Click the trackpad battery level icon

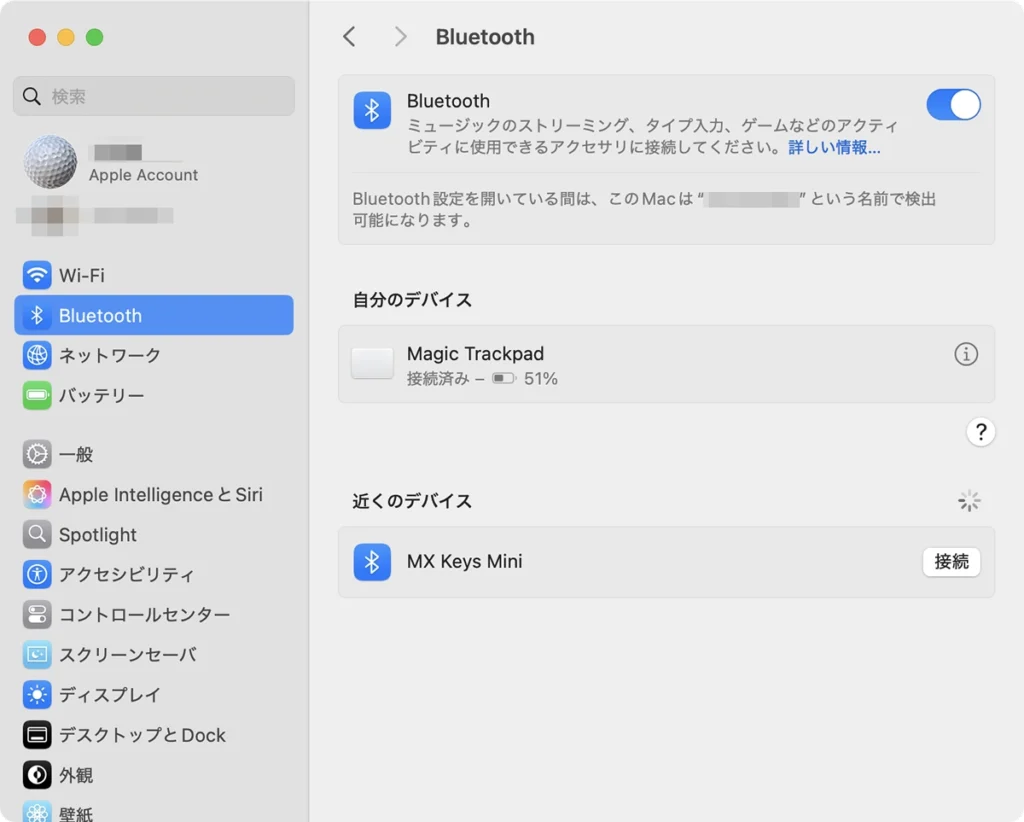[504, 379]
